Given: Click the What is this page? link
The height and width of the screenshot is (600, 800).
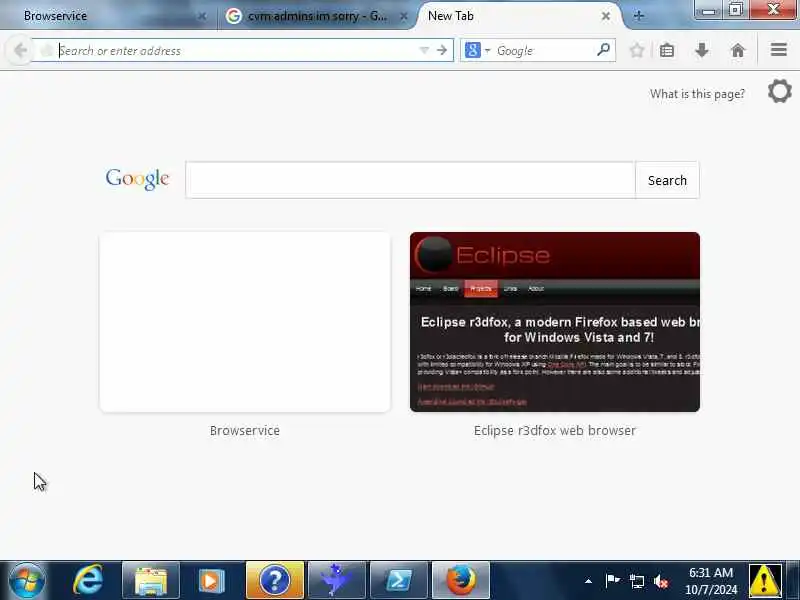Looking at the screenshot, I should 697,94.
